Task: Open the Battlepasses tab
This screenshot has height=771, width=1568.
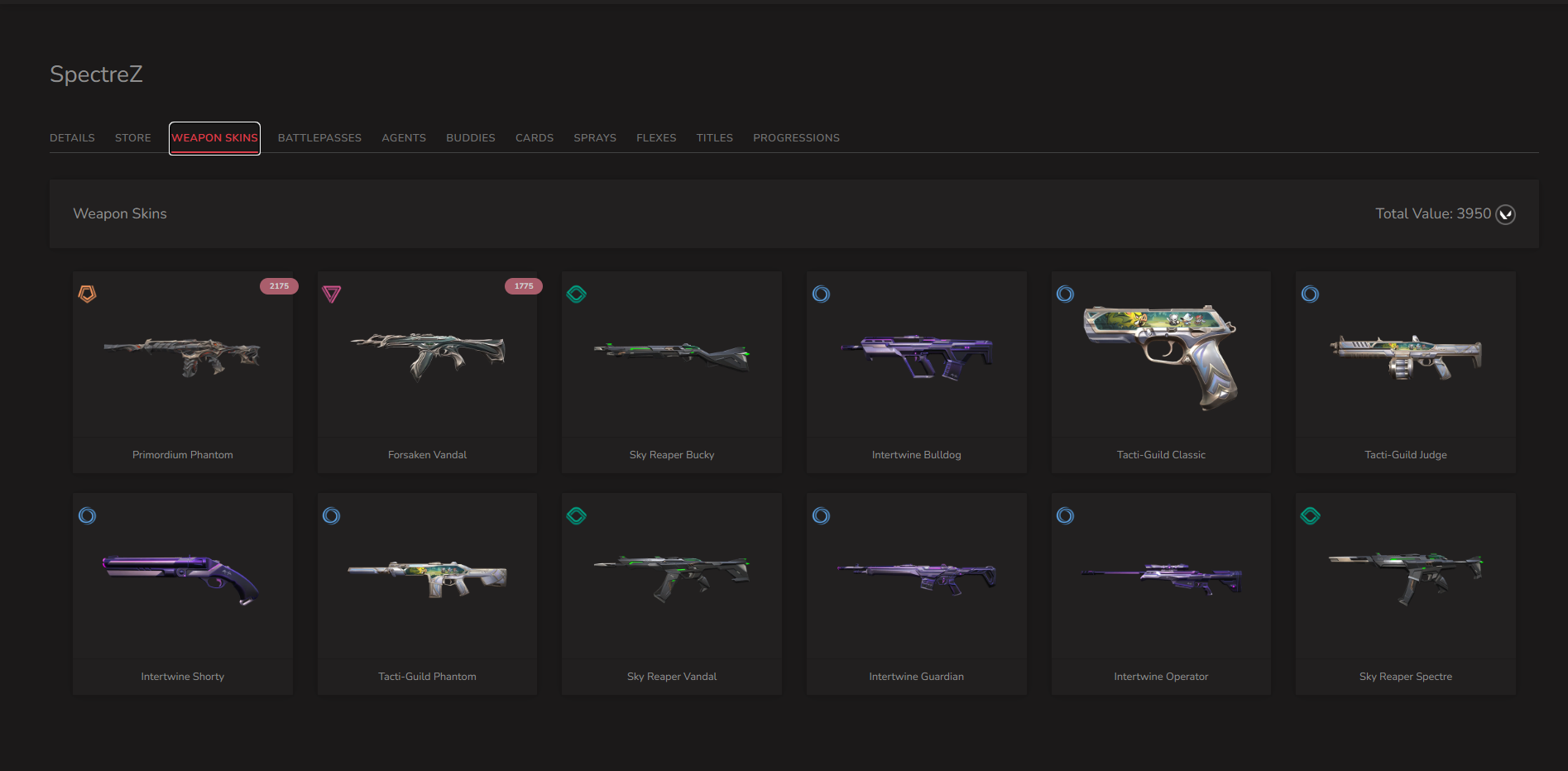Action: click(319, 138)
